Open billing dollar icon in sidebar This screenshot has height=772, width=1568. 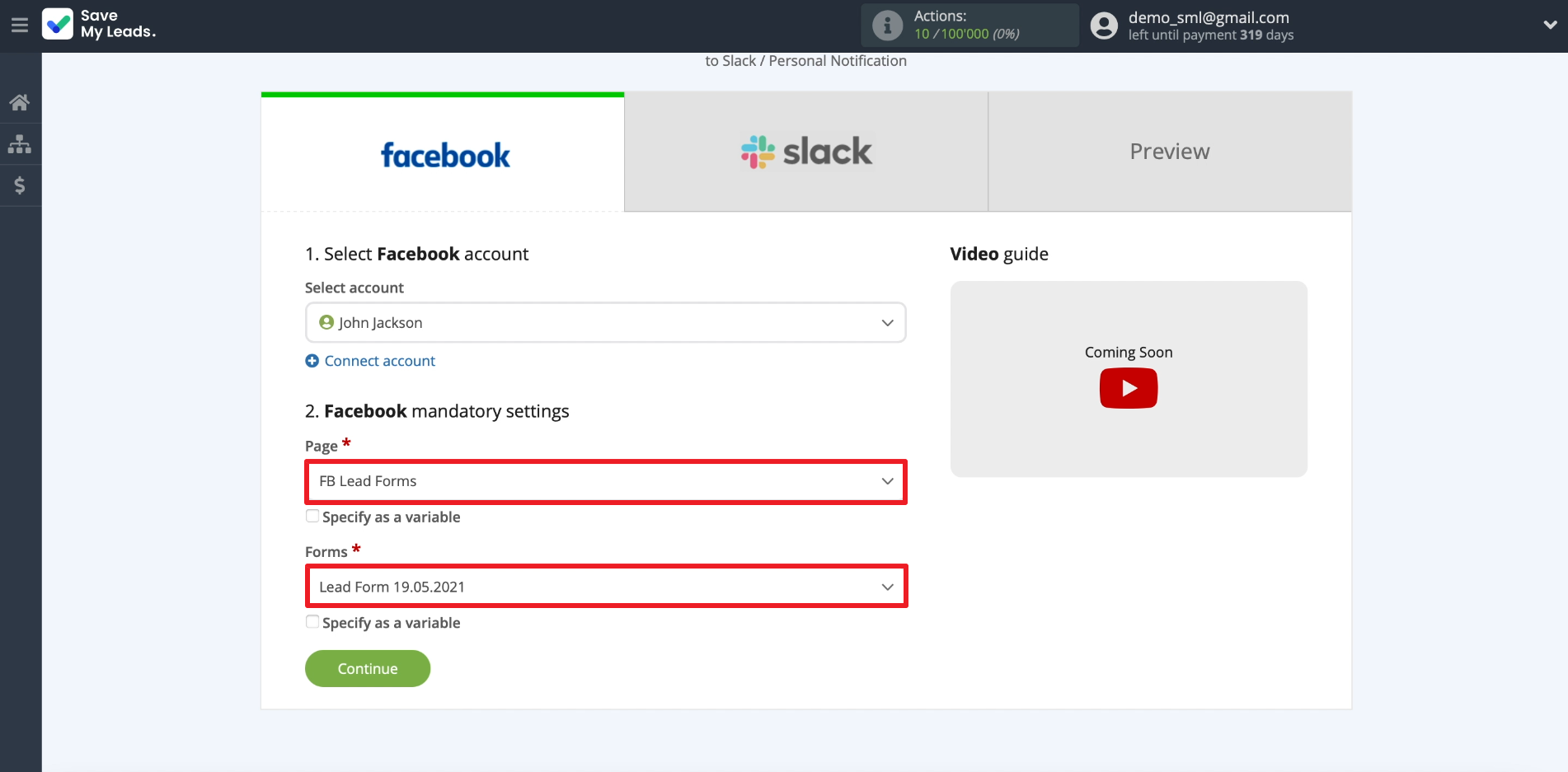tap(20, 185)
